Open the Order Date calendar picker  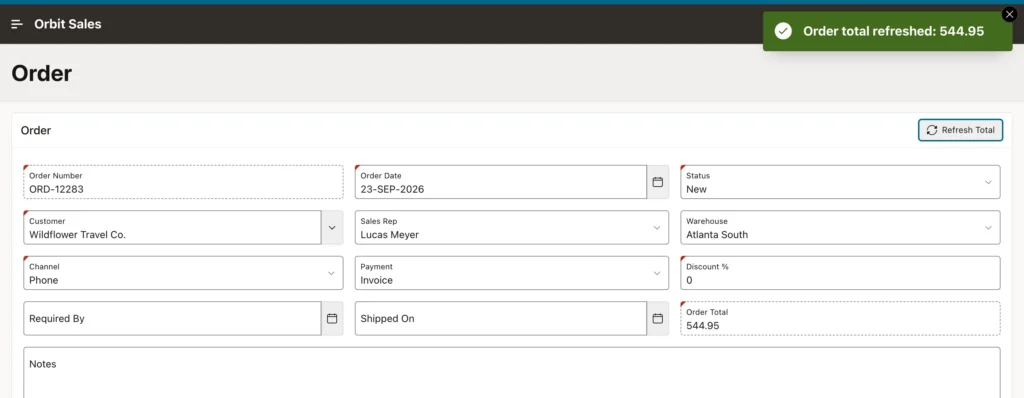(658, 182)
